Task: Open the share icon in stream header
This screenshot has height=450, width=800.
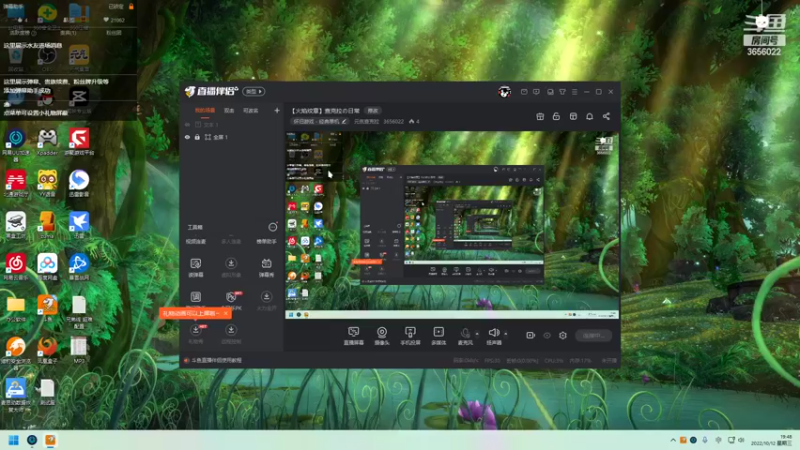Action: click(x=606, y=116)
